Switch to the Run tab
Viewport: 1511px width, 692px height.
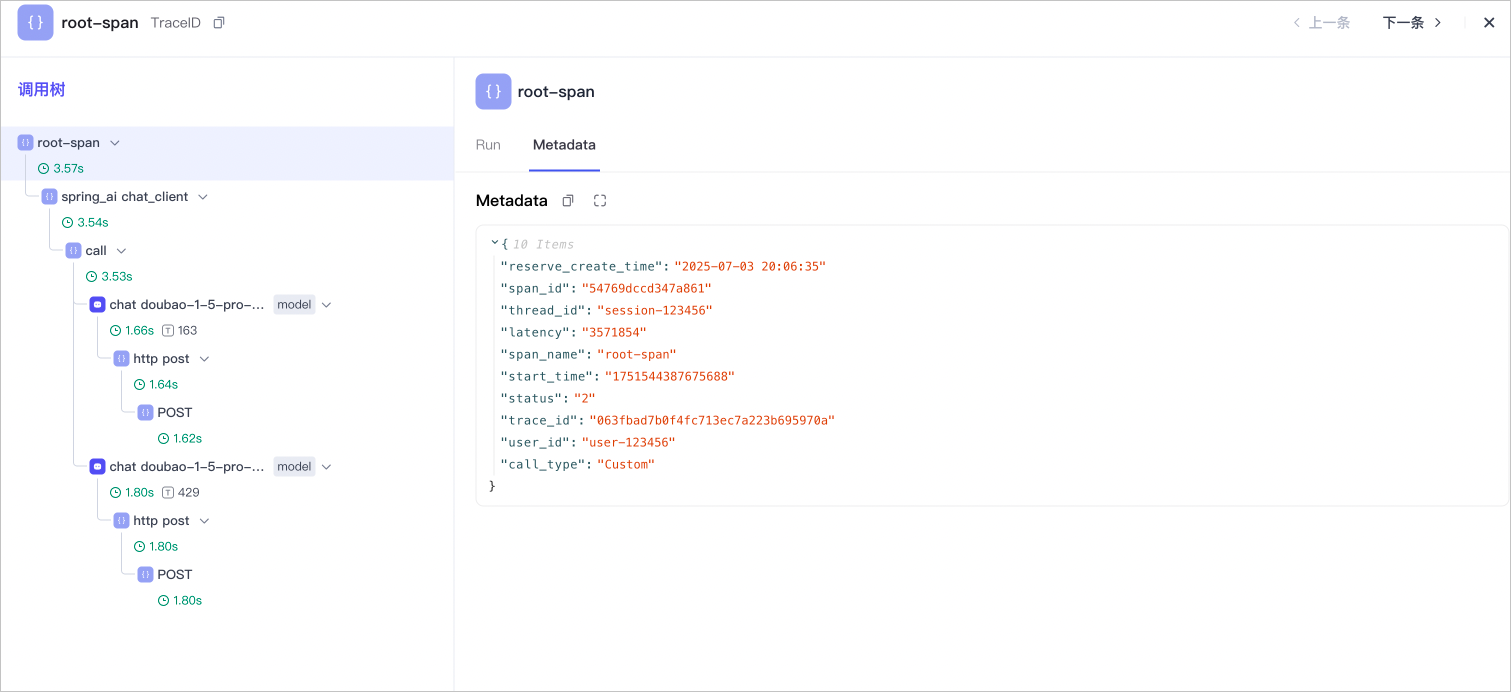[x=488, y=145]
